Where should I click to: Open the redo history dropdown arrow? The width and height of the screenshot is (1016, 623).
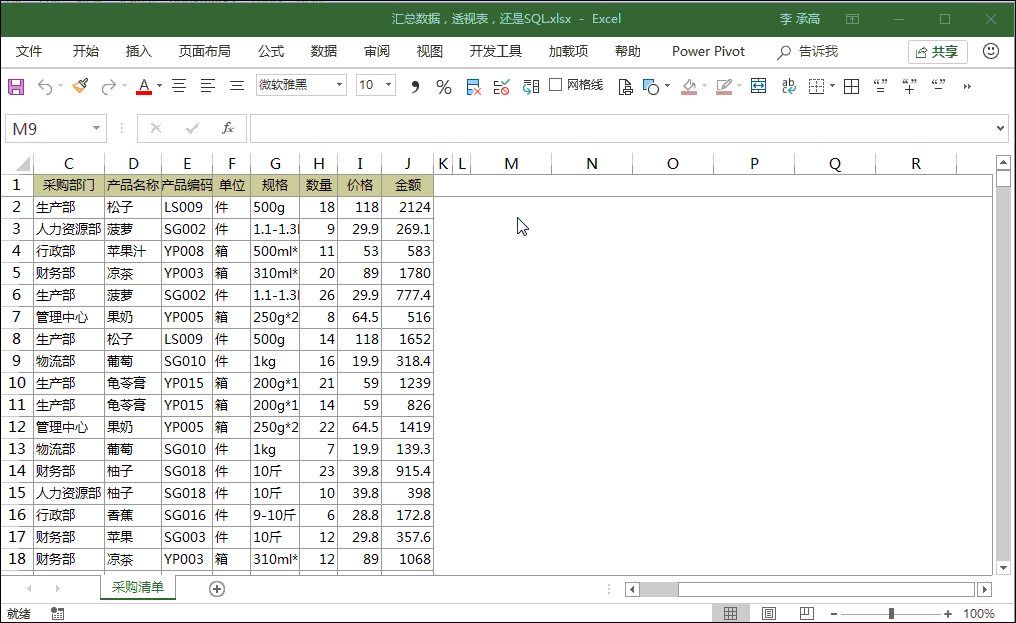click(x=124, y=86)
